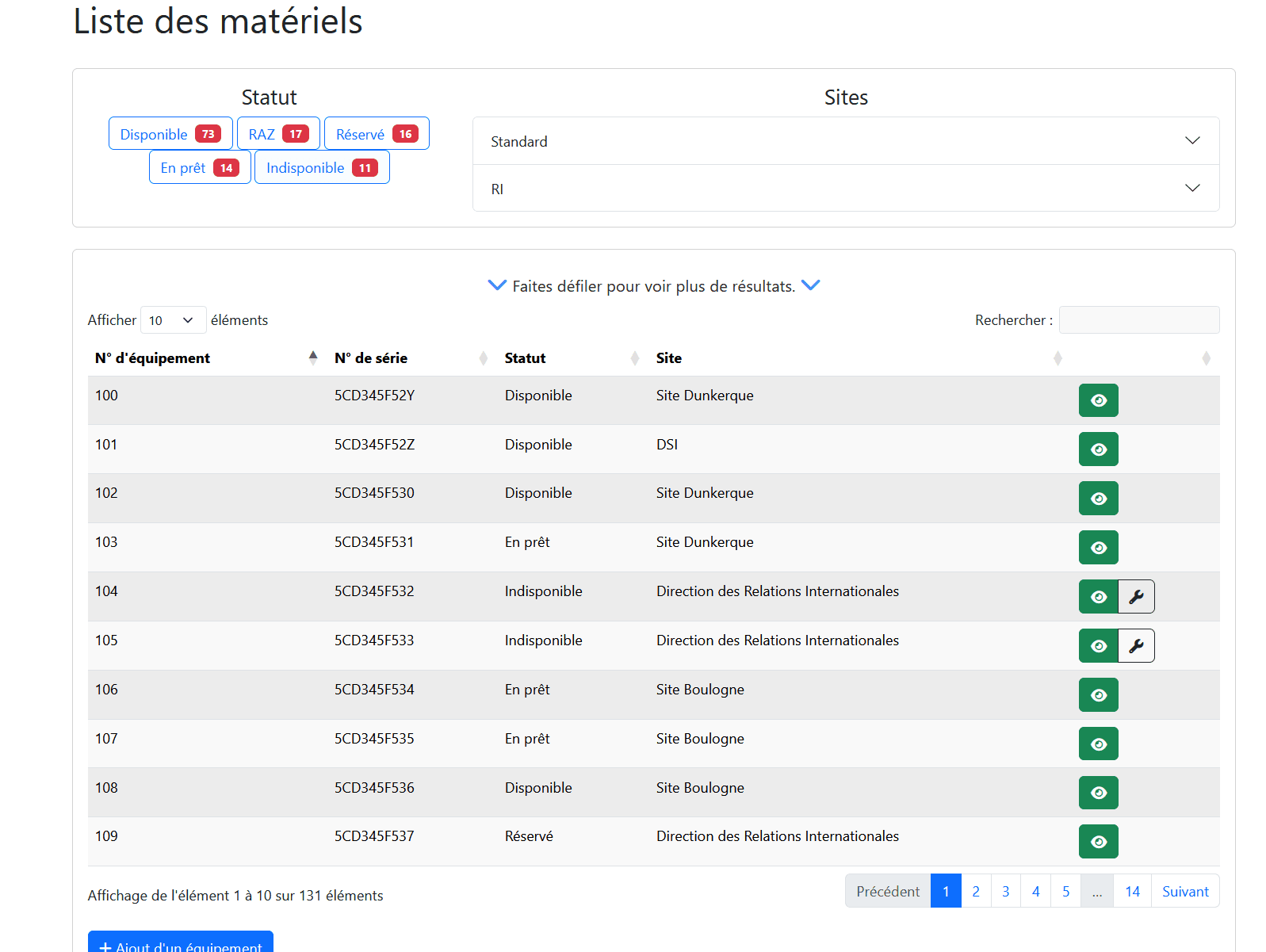Screen dimensions: 1266x952
Task: Click serial number 5CD345F534
Action: [374, 690]
